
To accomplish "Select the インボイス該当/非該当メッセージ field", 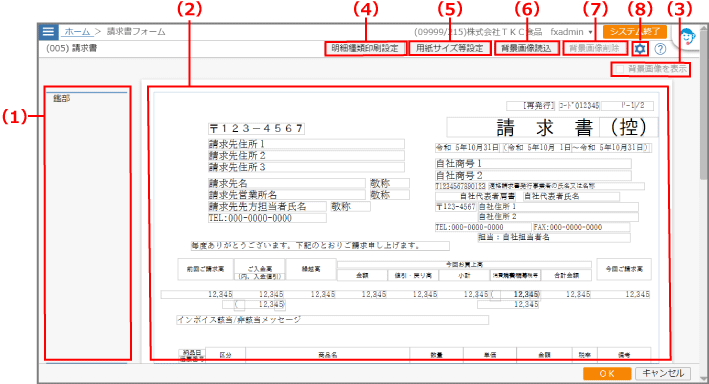I will tap(332, 320).
